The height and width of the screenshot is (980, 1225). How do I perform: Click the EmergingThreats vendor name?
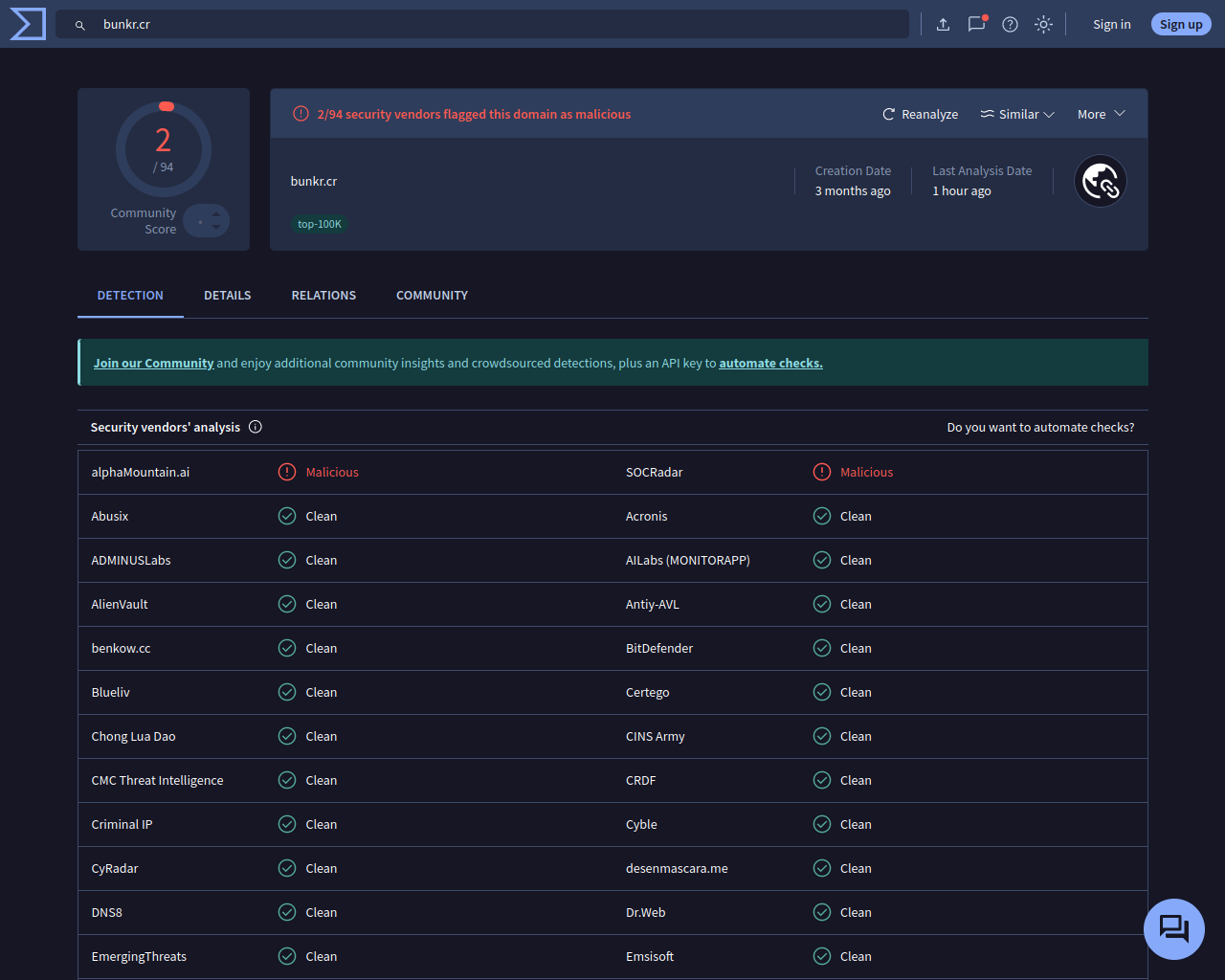pyautogui.click(x=139, y=956)
